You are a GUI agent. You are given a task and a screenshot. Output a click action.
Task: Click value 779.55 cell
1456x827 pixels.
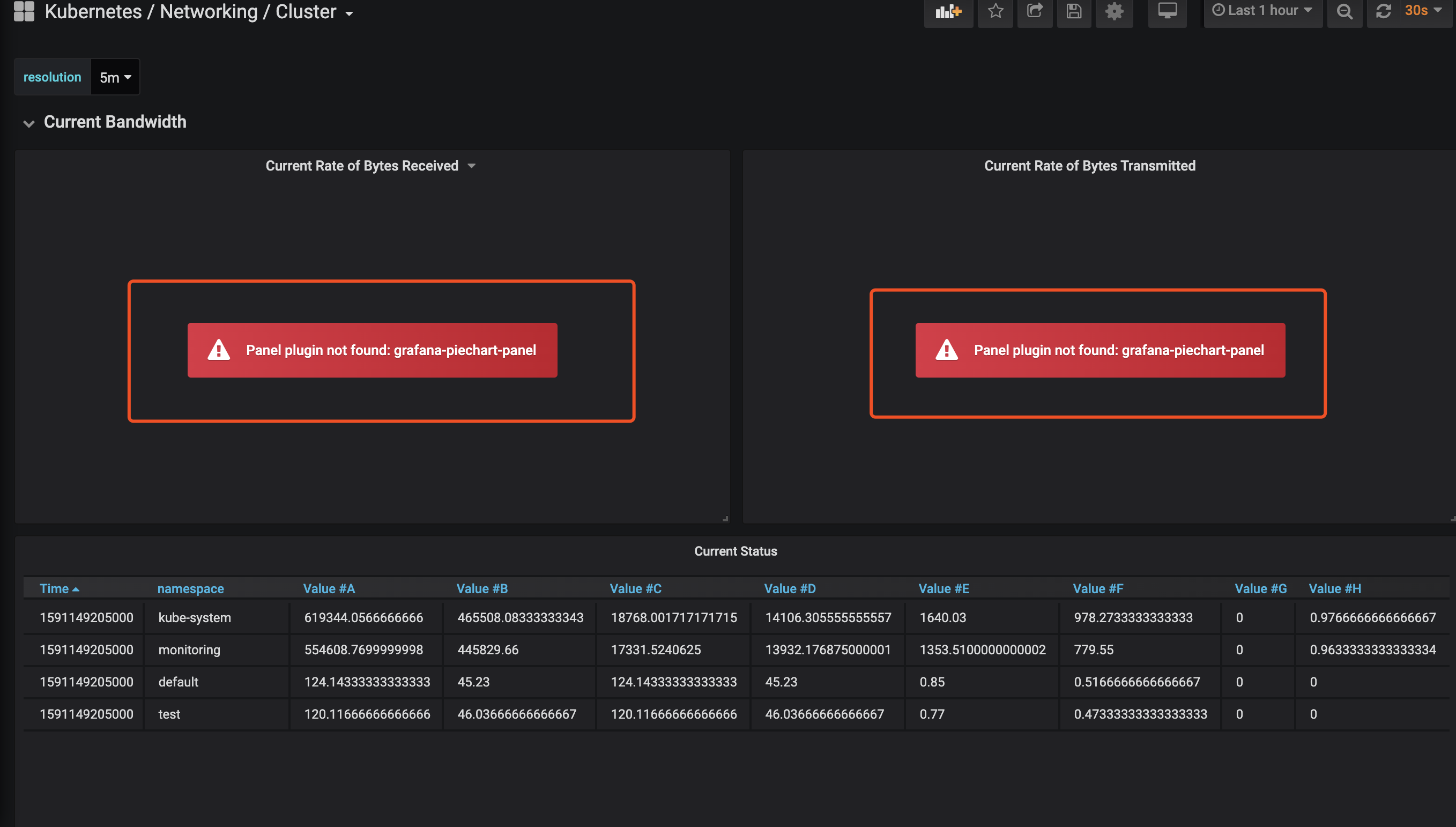1140,650
